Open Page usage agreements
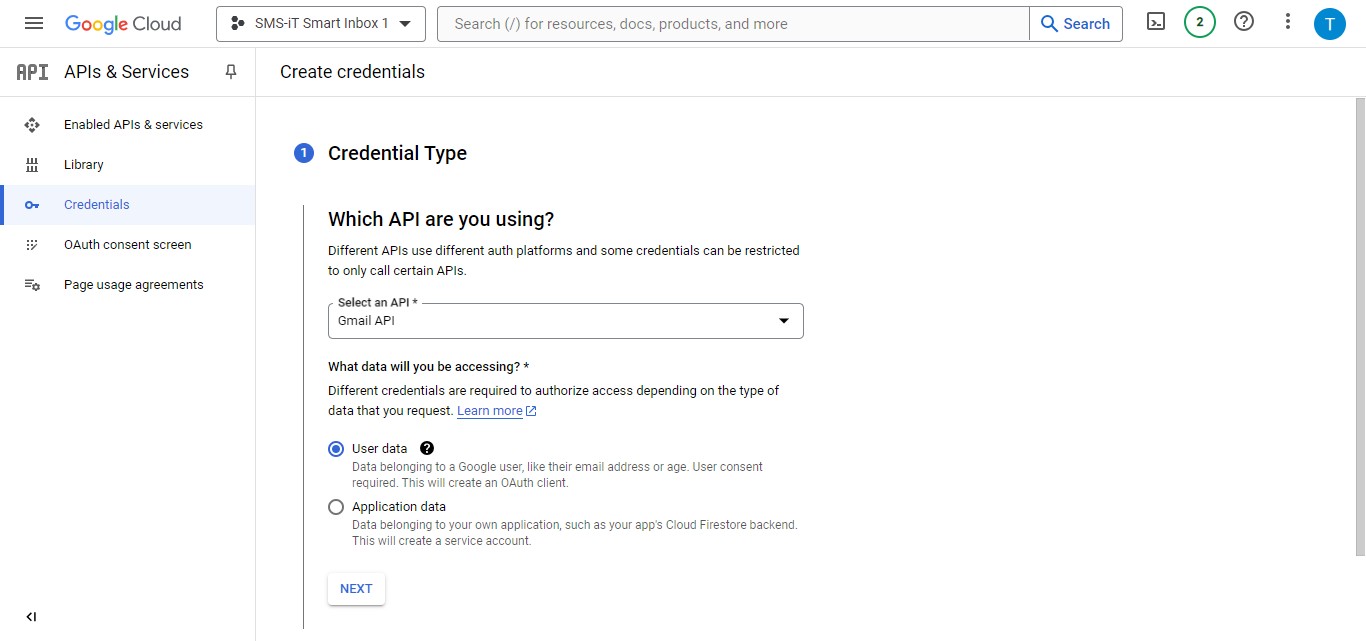1366x641 pixels. click(x=133, y=284)
